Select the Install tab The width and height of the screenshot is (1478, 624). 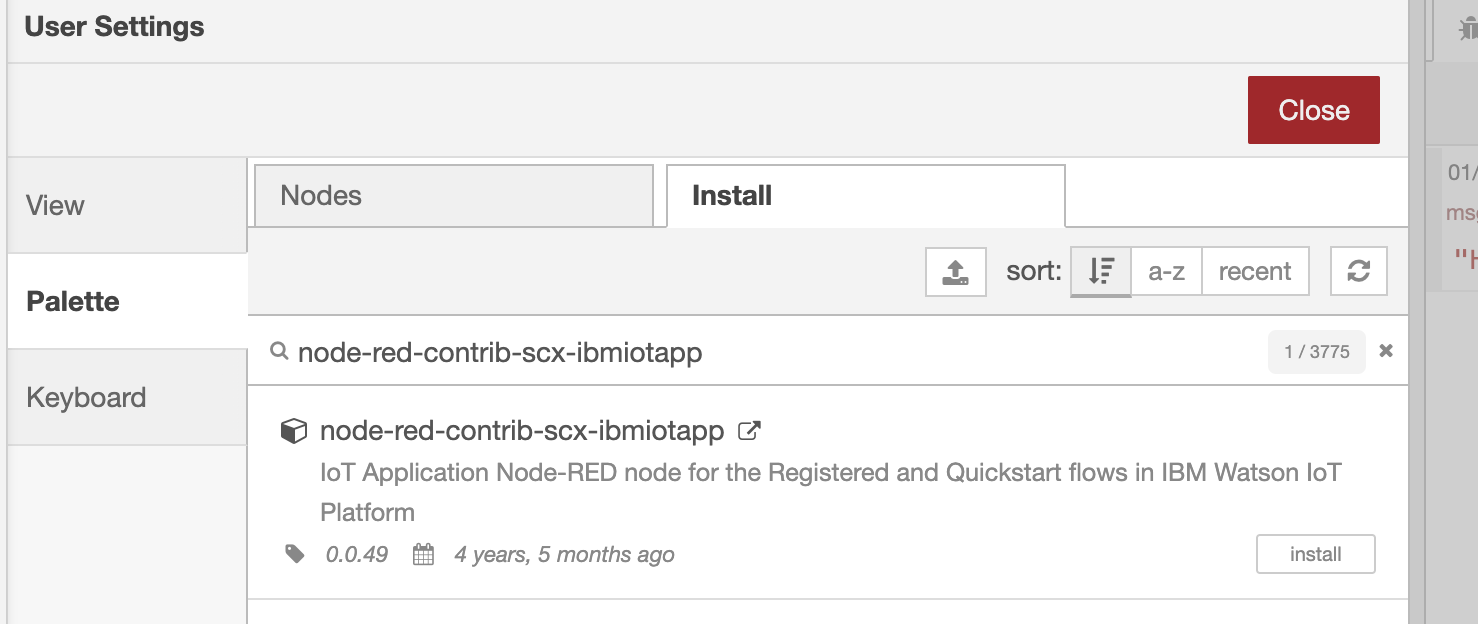(x=864, y=195)
